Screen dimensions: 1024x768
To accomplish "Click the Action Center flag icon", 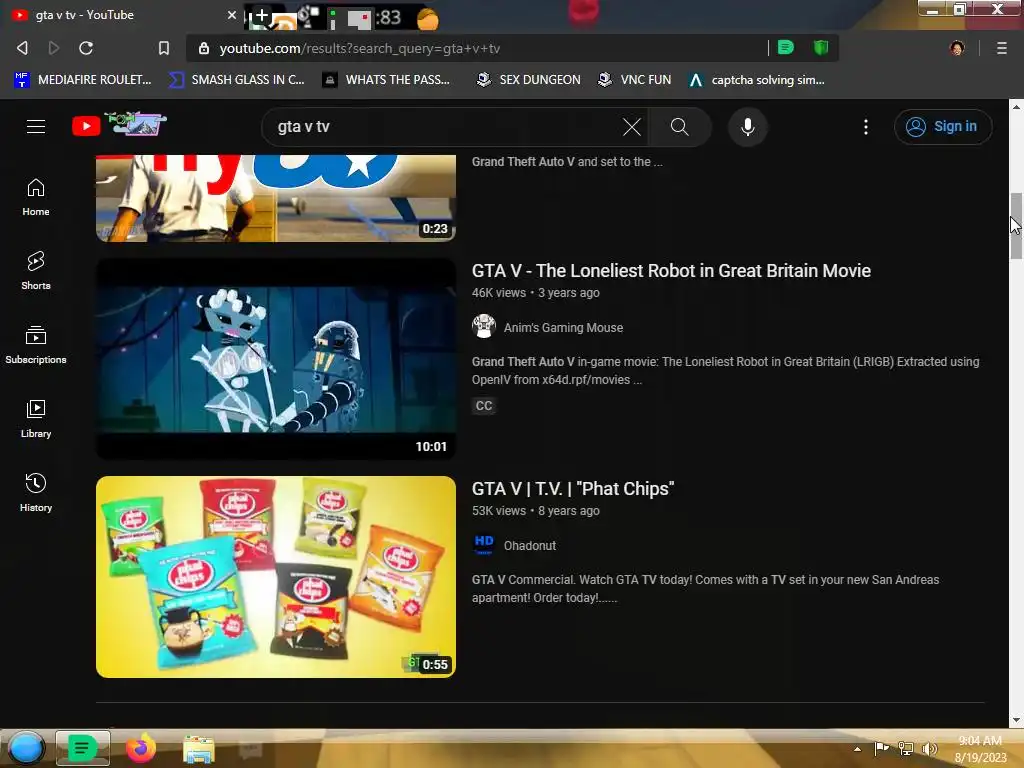I will (882, 748).
